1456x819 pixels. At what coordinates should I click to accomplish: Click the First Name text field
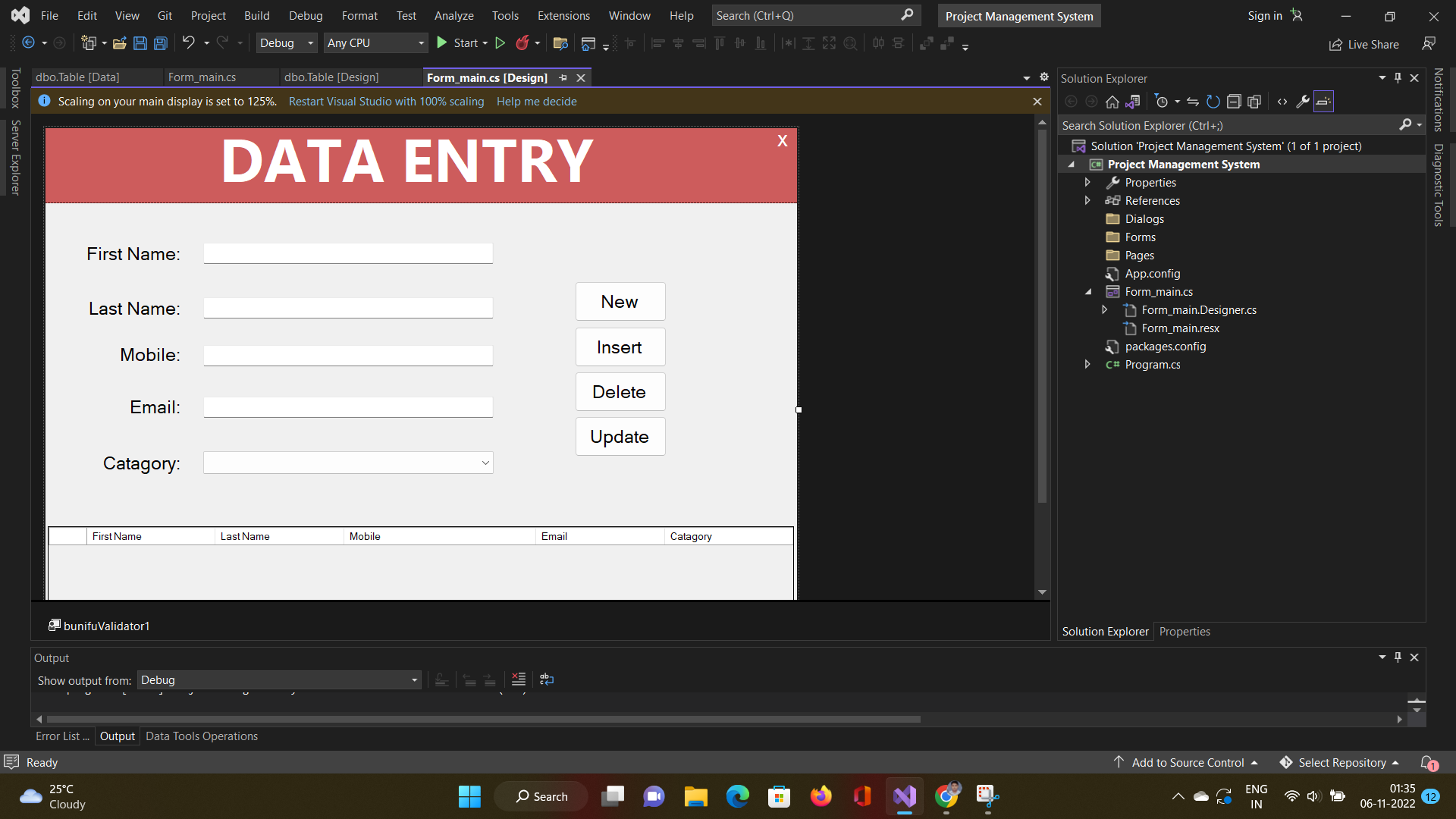[348, 253]
